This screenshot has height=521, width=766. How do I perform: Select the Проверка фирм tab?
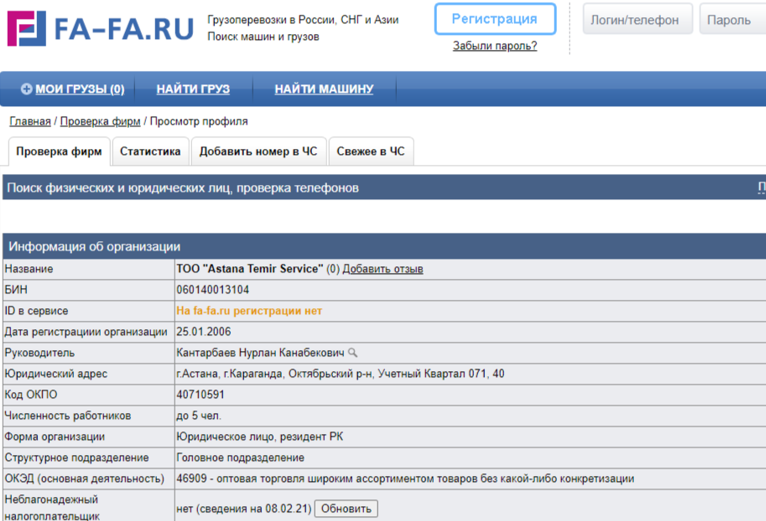point(58,152)
